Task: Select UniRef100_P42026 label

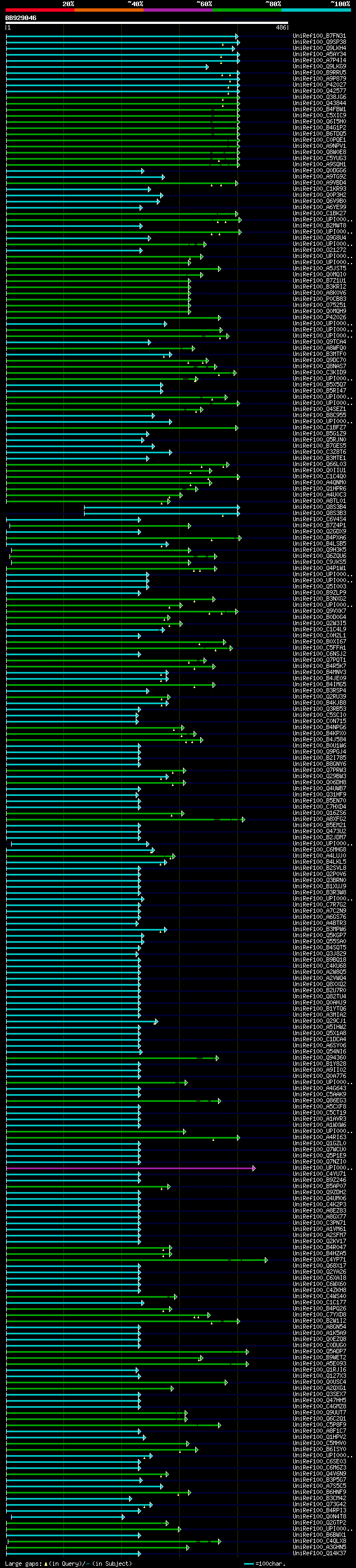Action: [319, 317]
